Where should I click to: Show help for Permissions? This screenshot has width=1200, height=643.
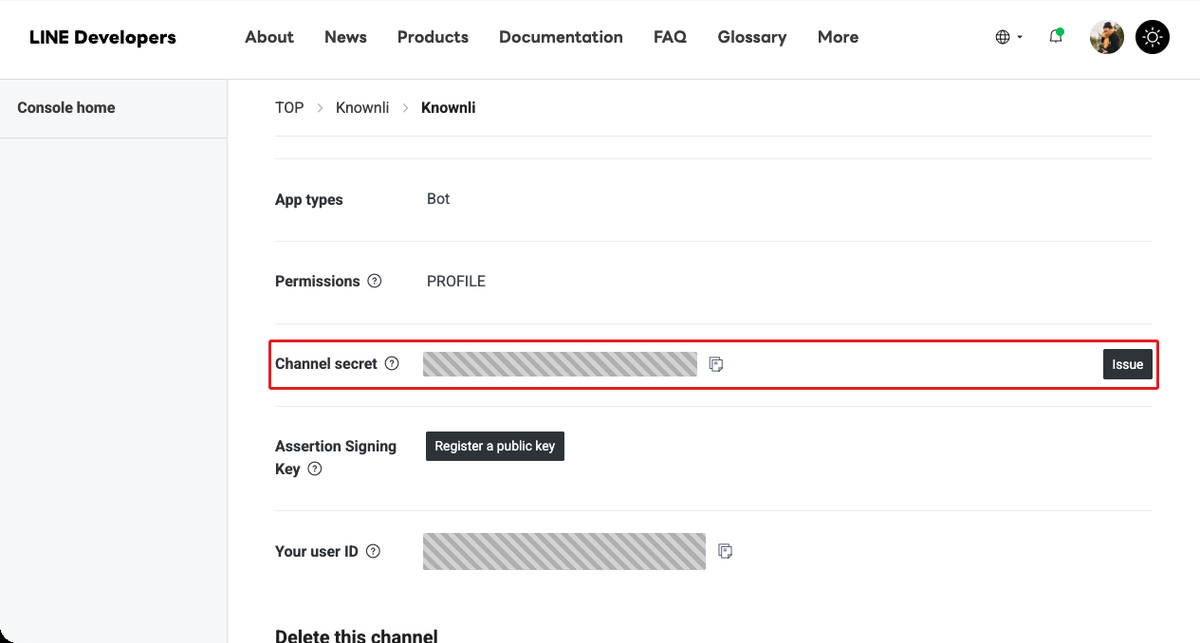point(375,281)
